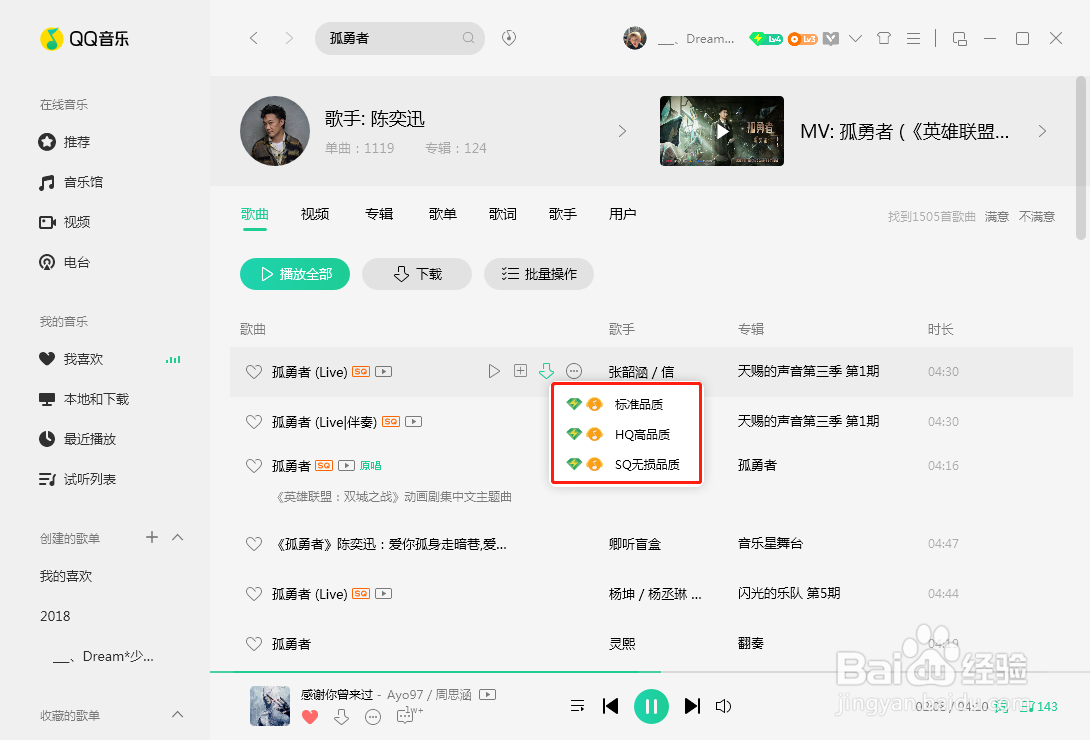Open 最近播放 recent plays
Viewport: 1090px width, 740px height.
[x=77, y=439]
